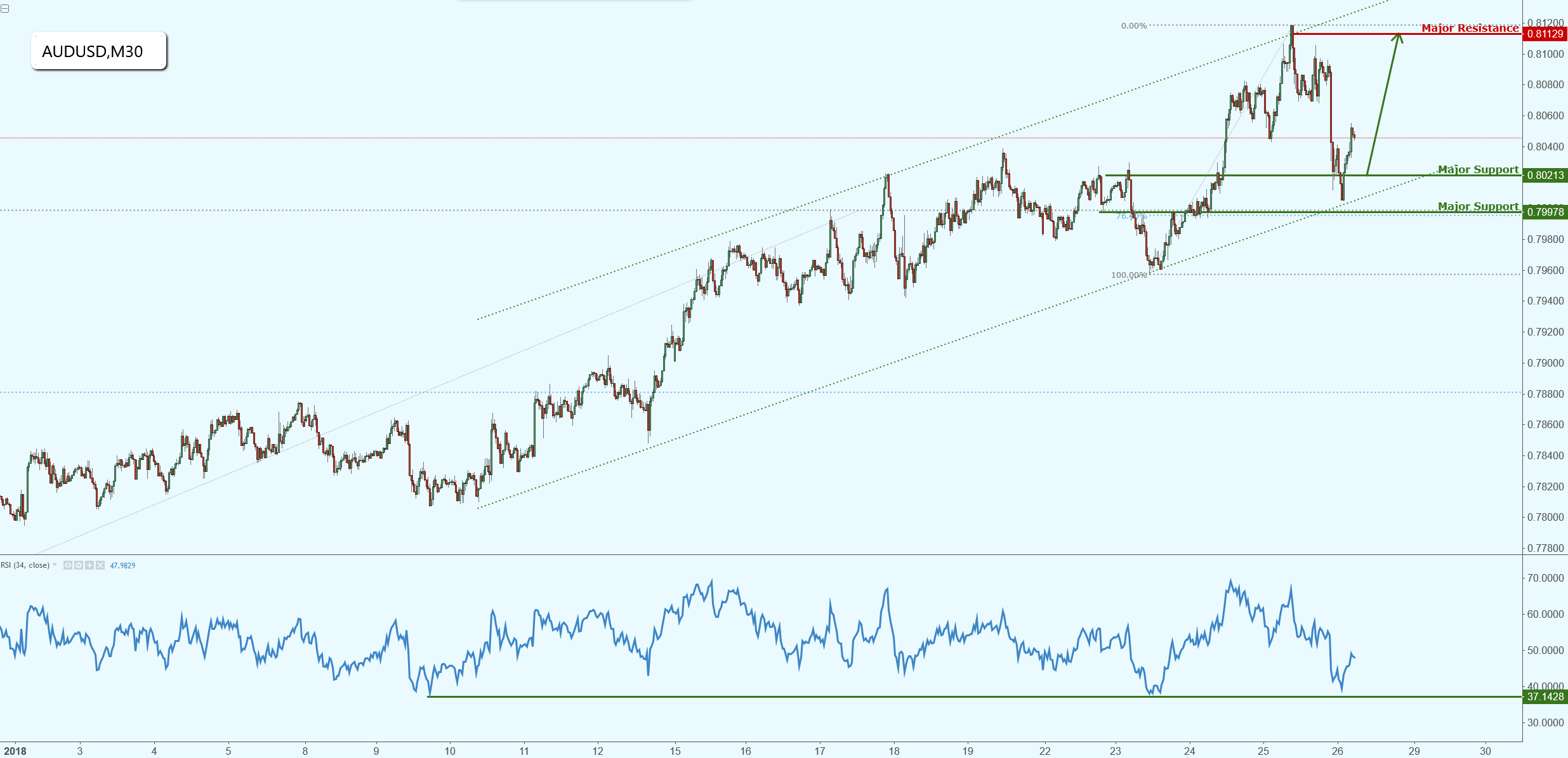This screenshot has height=758, width=1568.
Task: Click Major Support label at 0.80213
Action: coord(1479,169)
